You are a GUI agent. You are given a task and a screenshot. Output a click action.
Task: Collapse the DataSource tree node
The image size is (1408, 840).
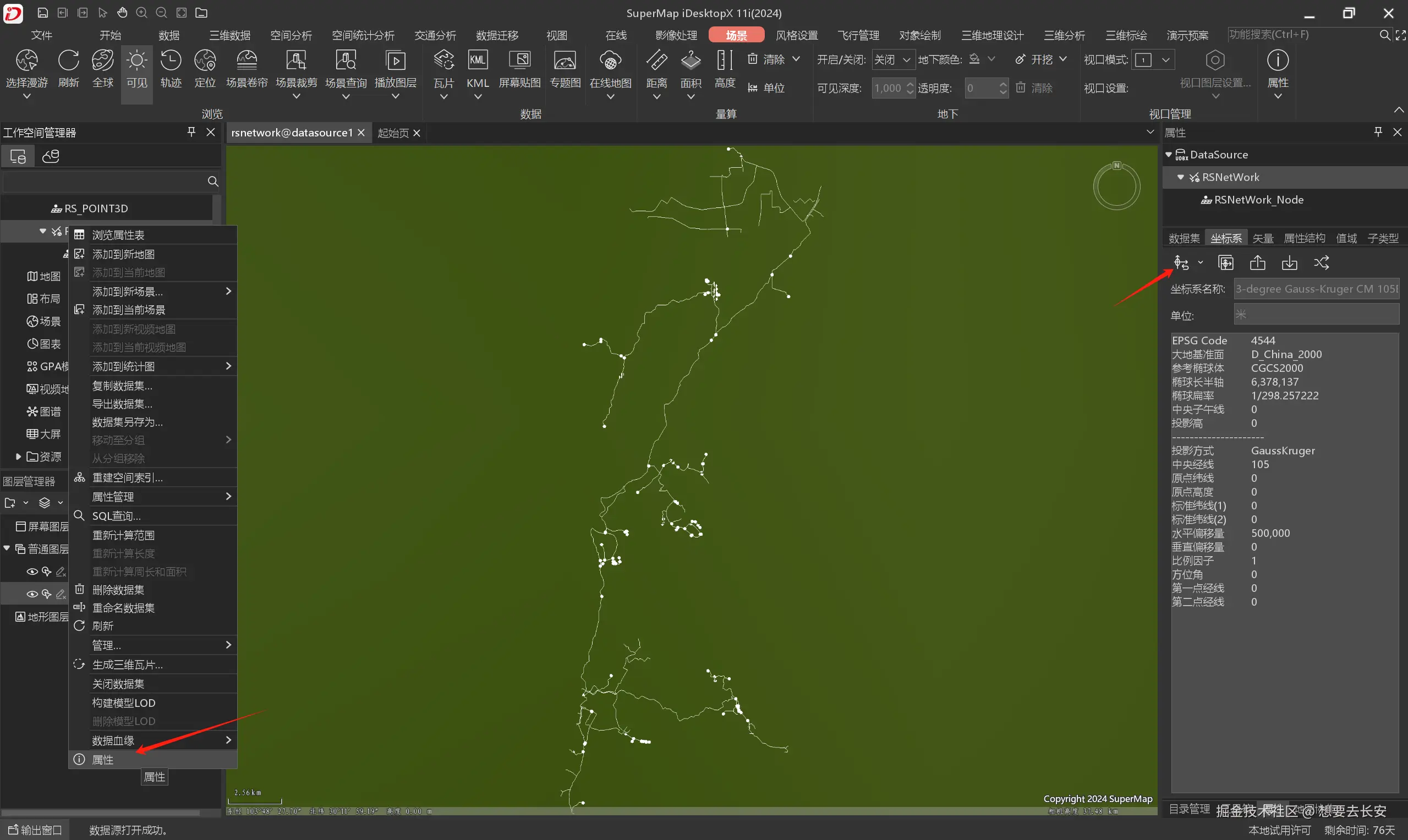point(1169,155)
